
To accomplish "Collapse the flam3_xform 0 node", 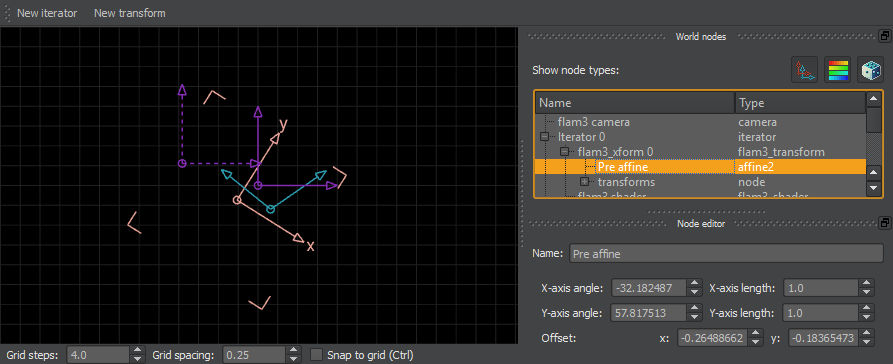I will pos(564,152).
